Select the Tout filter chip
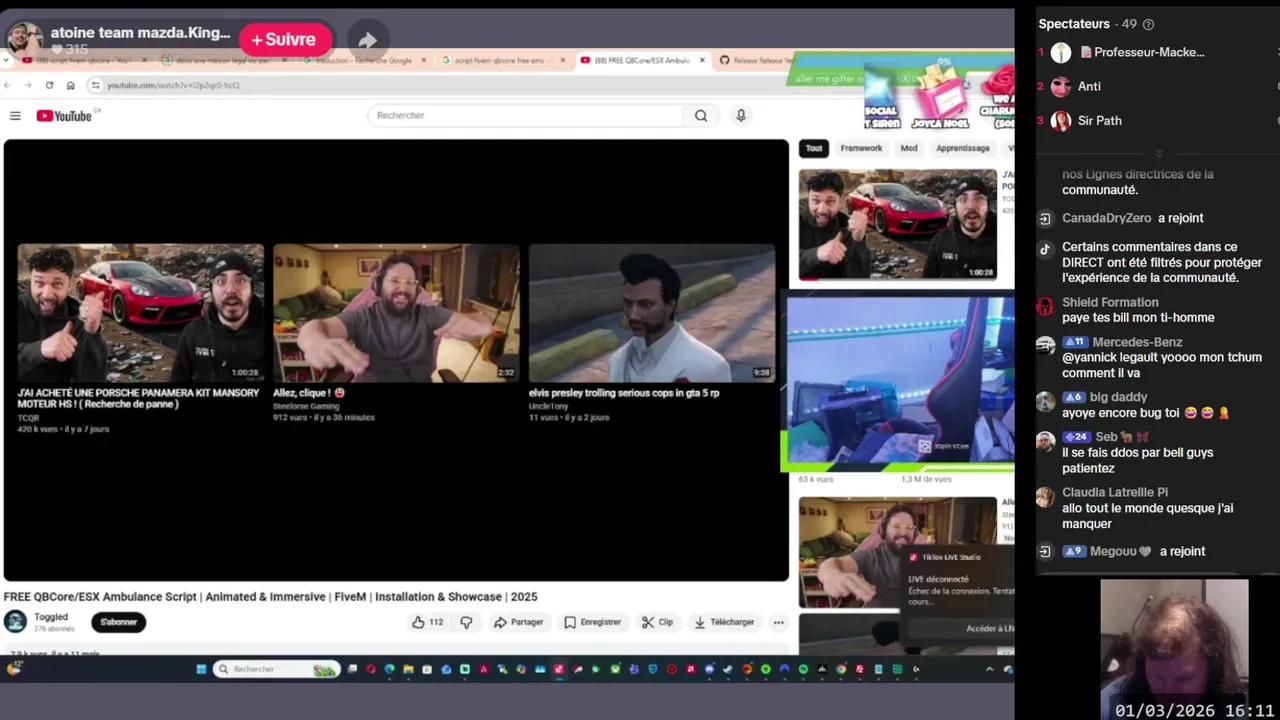Viewport: 1280px width, 720px height. (814, 148)
